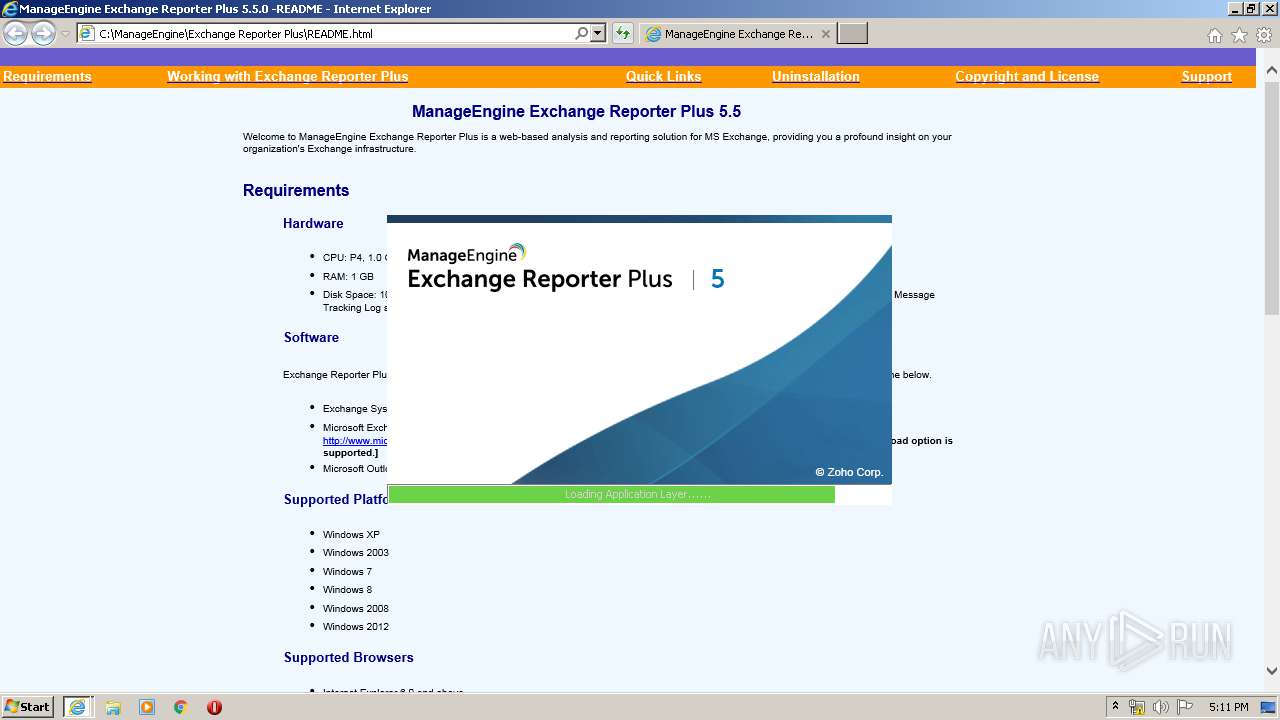This screenshot has width=1280, height=720.
Task: Click the Windows Start button
Action: point(28,707)
